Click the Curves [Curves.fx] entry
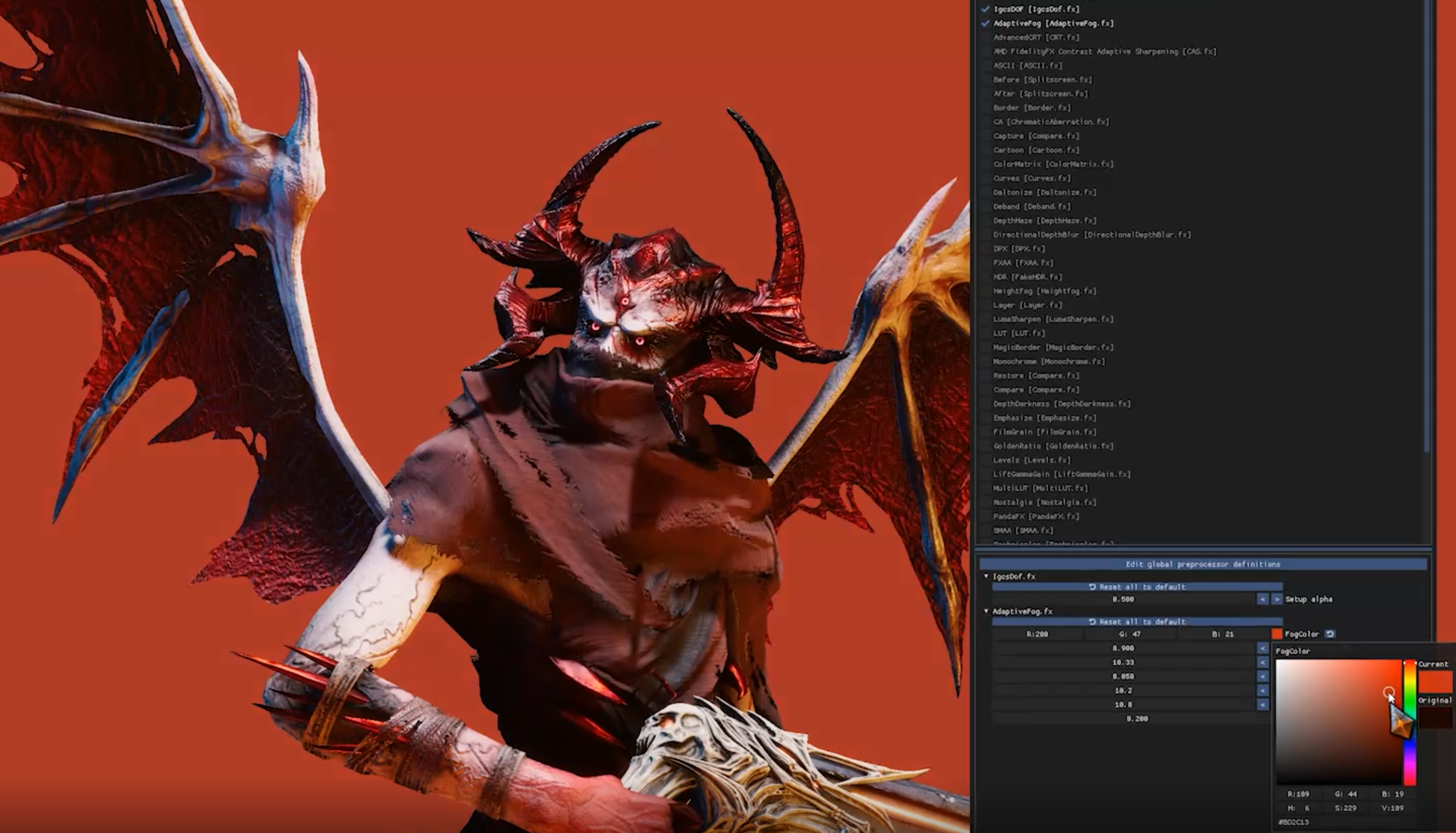This screenshot has width=1456, height=833. coord(1032,179)
